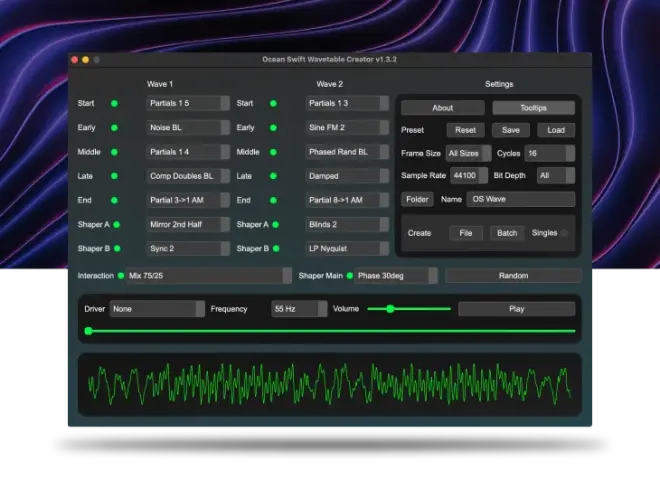660x488 pixels.
Task: Open the Cycles 16 dropdown
Action: click(x=549, y=153)
